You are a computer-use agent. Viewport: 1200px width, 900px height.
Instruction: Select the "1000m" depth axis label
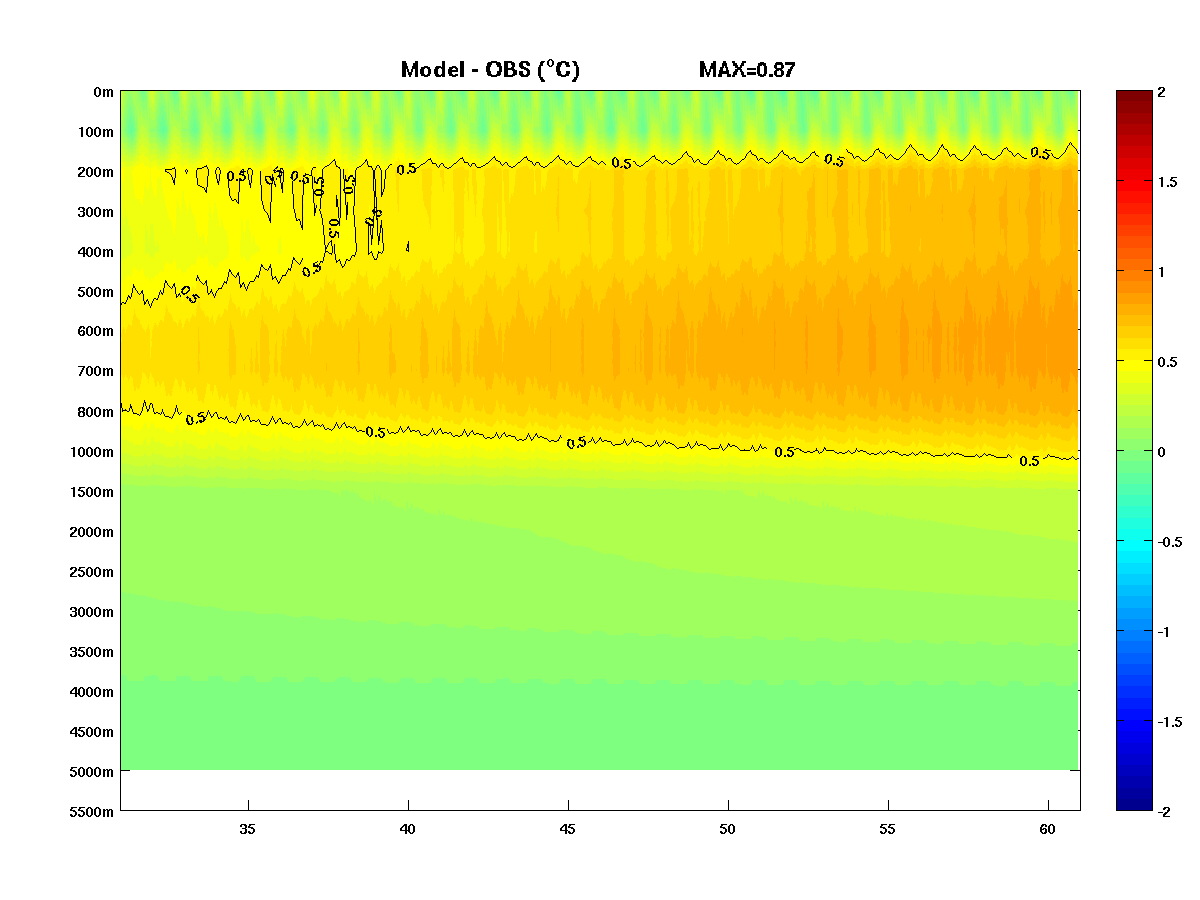pyautogui.click(x=92, y=452)
